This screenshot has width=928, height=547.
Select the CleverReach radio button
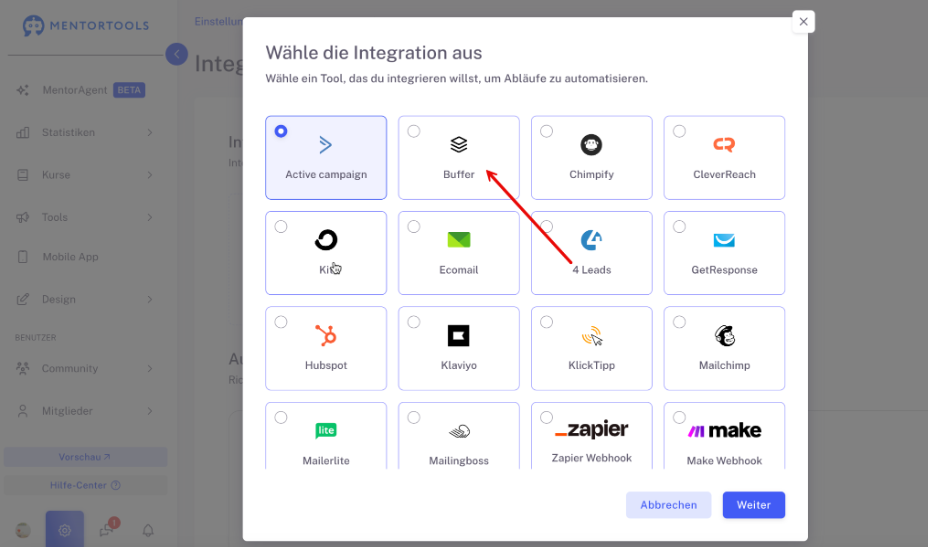point(679,131)
